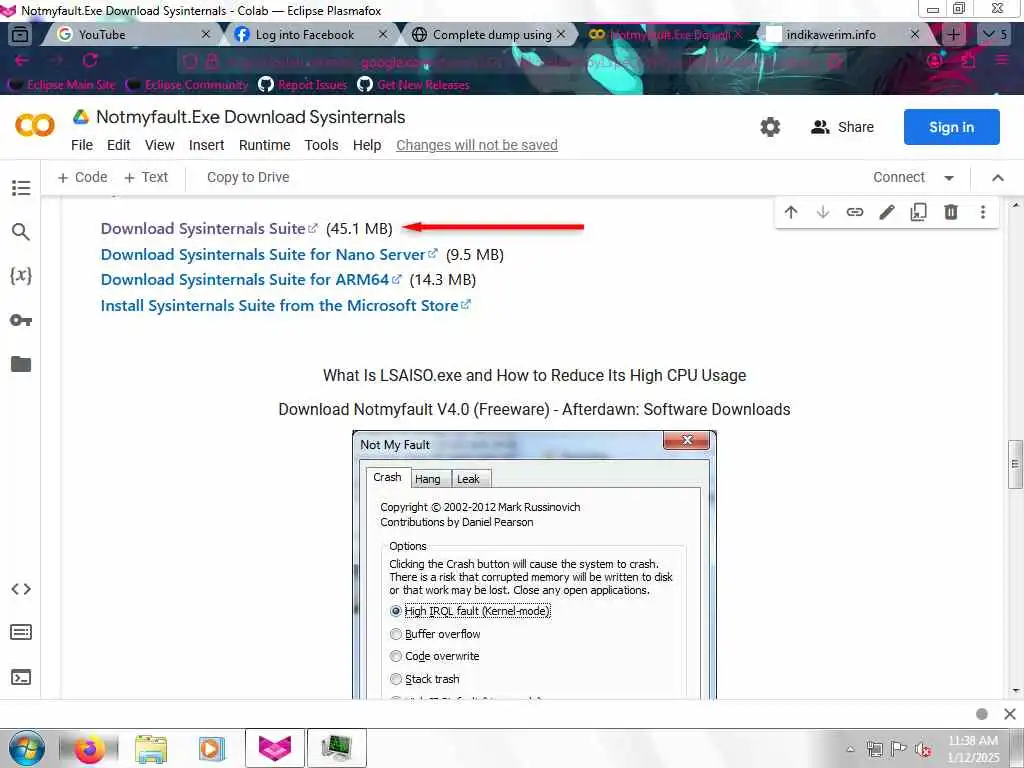Viewport: 1024px width, 768px height.
Task: Move cell up arrow
Action: (791, 212)
